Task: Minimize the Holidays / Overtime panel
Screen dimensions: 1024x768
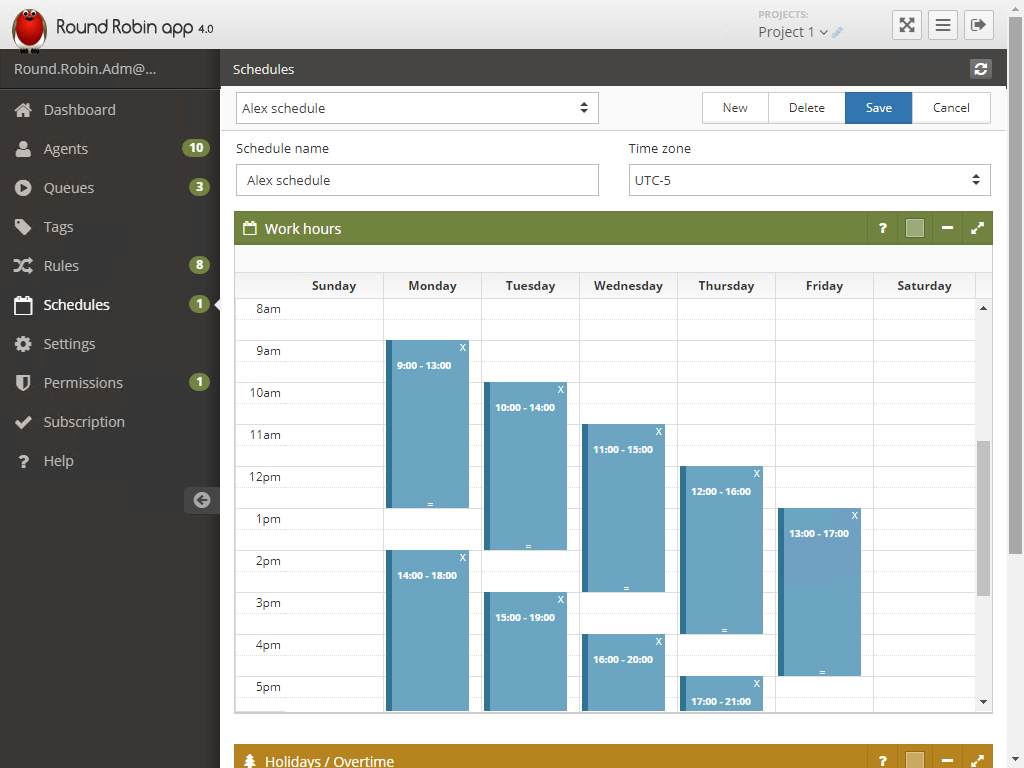Action: (x=946, y=760)
